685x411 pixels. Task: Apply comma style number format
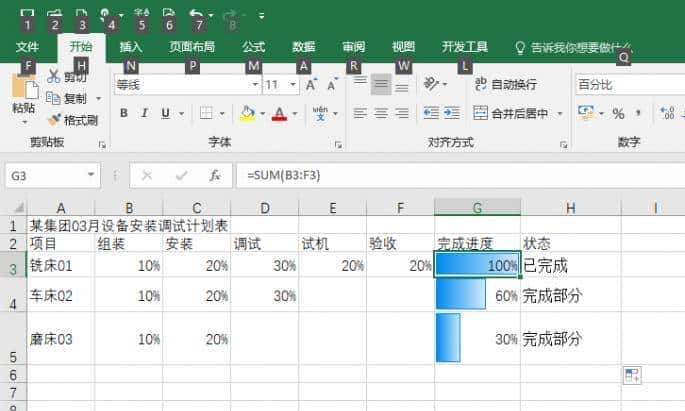point(638,114)
